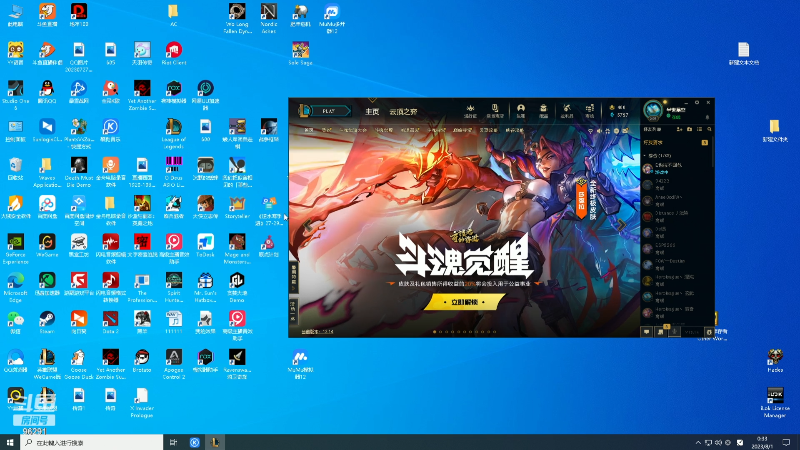Open Studio One desktop shortcut
Screen dimensions: 800x450
(x=15, y=94)
